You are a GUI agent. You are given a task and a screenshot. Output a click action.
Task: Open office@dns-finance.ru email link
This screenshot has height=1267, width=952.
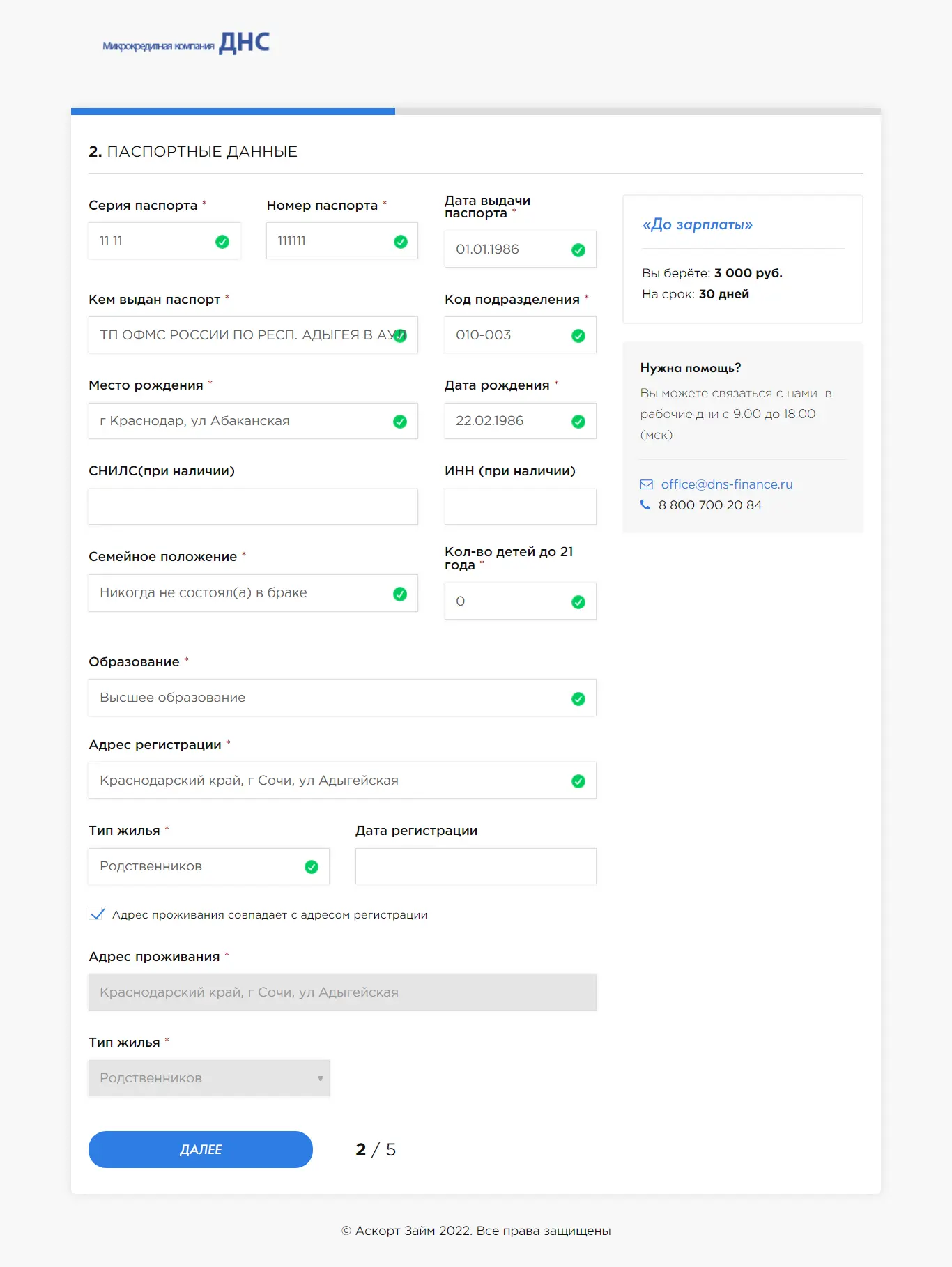coord(727,484)
